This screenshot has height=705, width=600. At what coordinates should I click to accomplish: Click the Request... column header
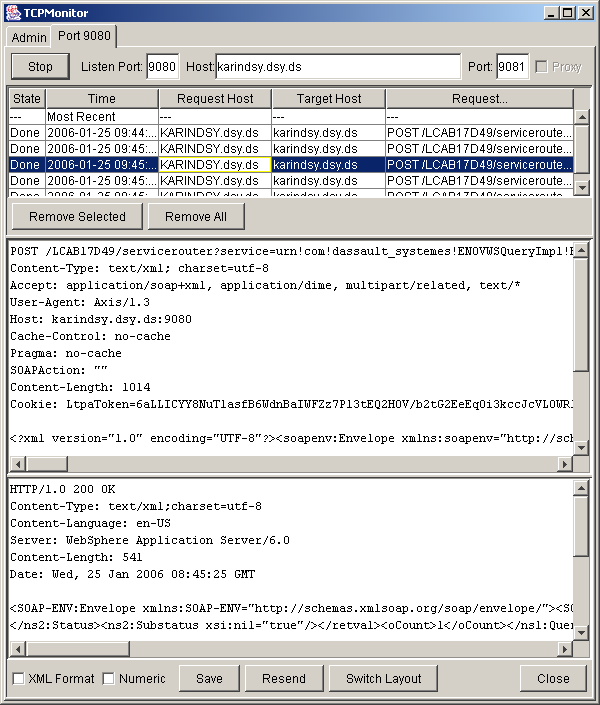tap(479, 98)
